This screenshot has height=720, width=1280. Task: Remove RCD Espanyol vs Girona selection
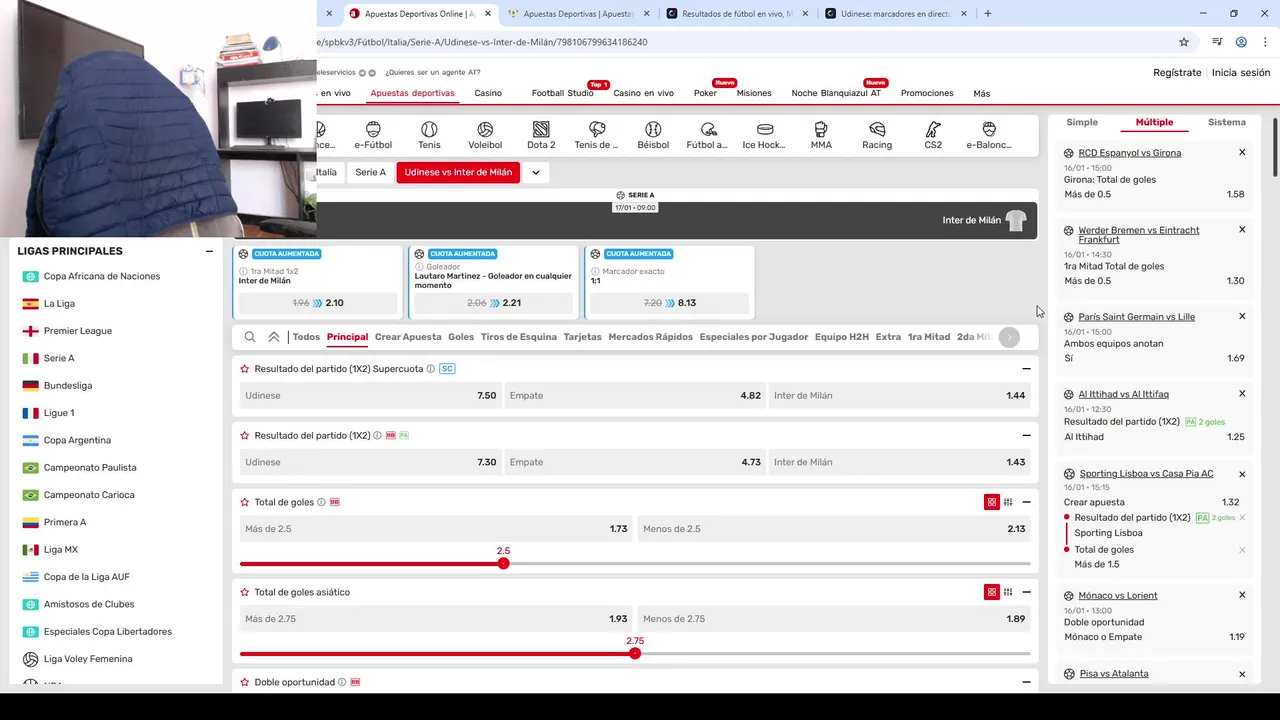1242,152
